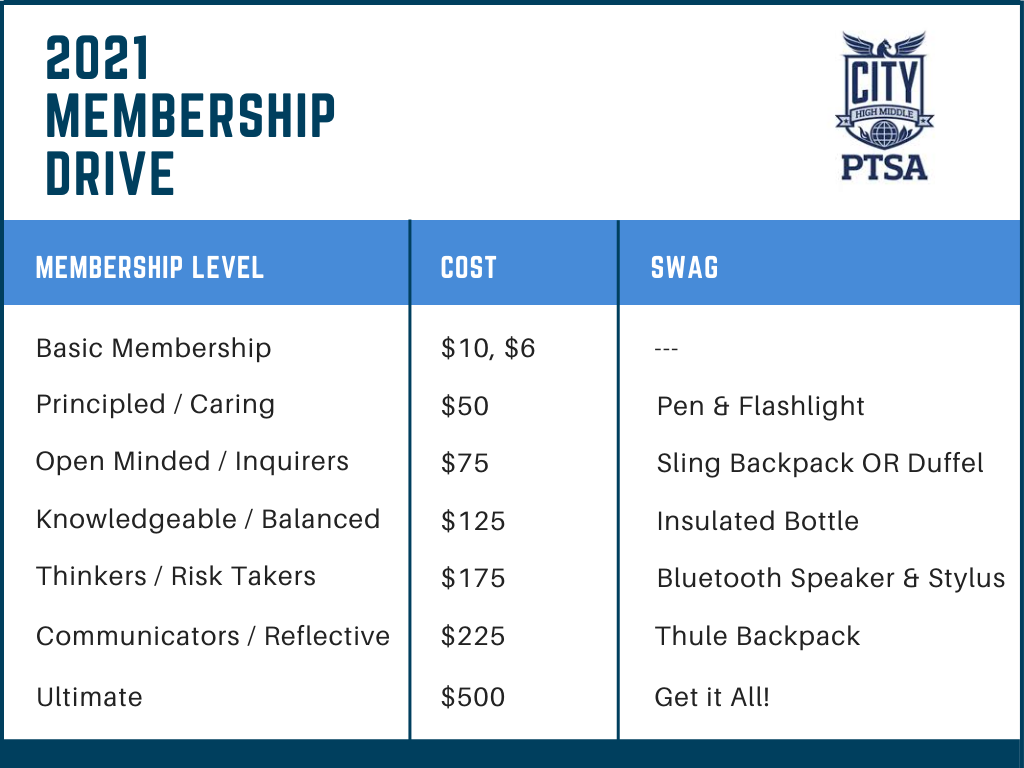Click the 2021 Membership Drive title
The height and width of the screenshot is (768, 1024).
point(190,116)
